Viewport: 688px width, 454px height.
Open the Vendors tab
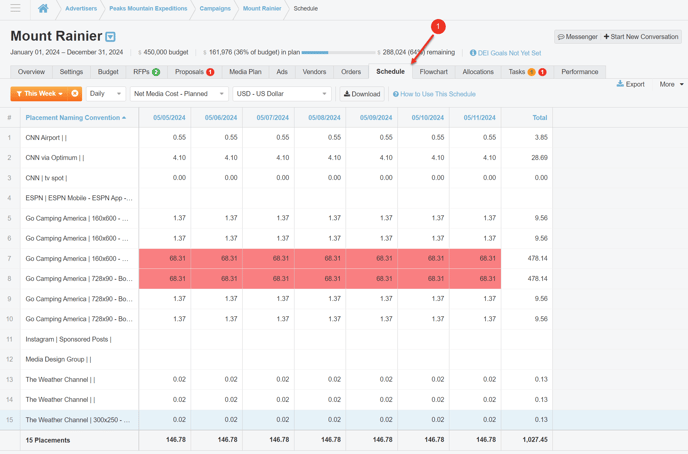coord(314,72)
